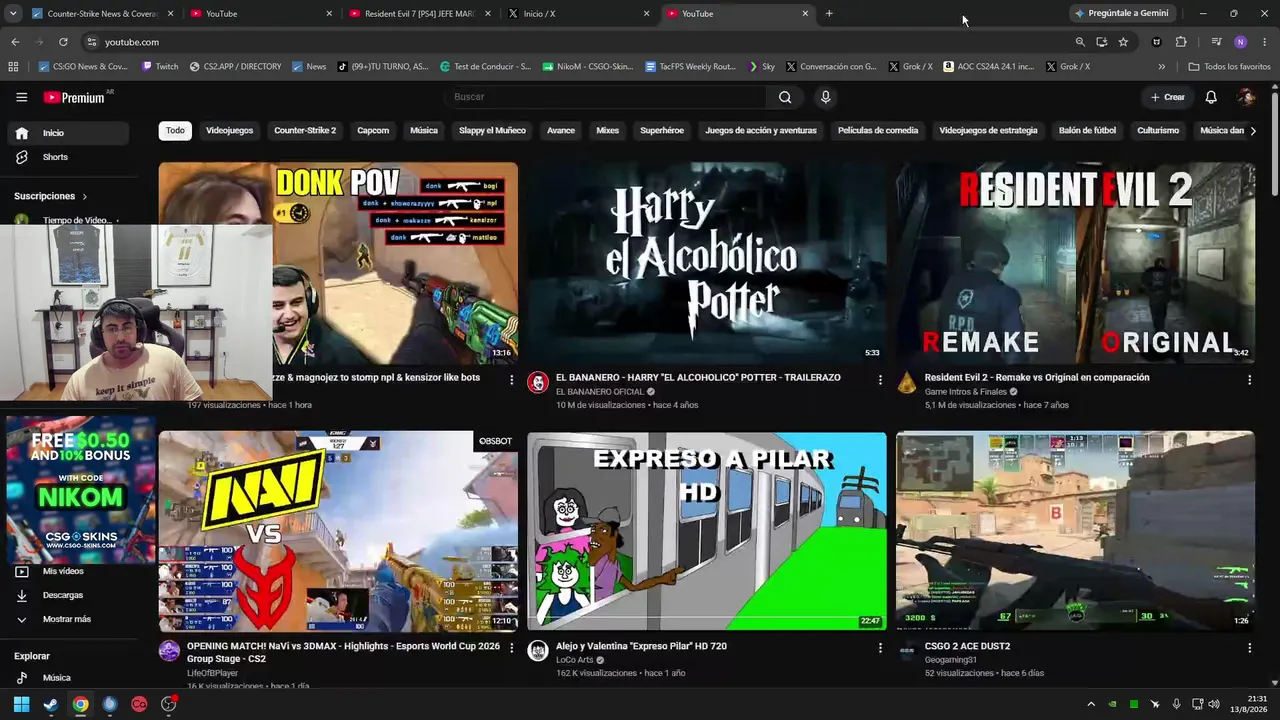The image size is (1280, 720).
Task: Expand the Suscripciones section chevron
Action: (x=84, y=196)
